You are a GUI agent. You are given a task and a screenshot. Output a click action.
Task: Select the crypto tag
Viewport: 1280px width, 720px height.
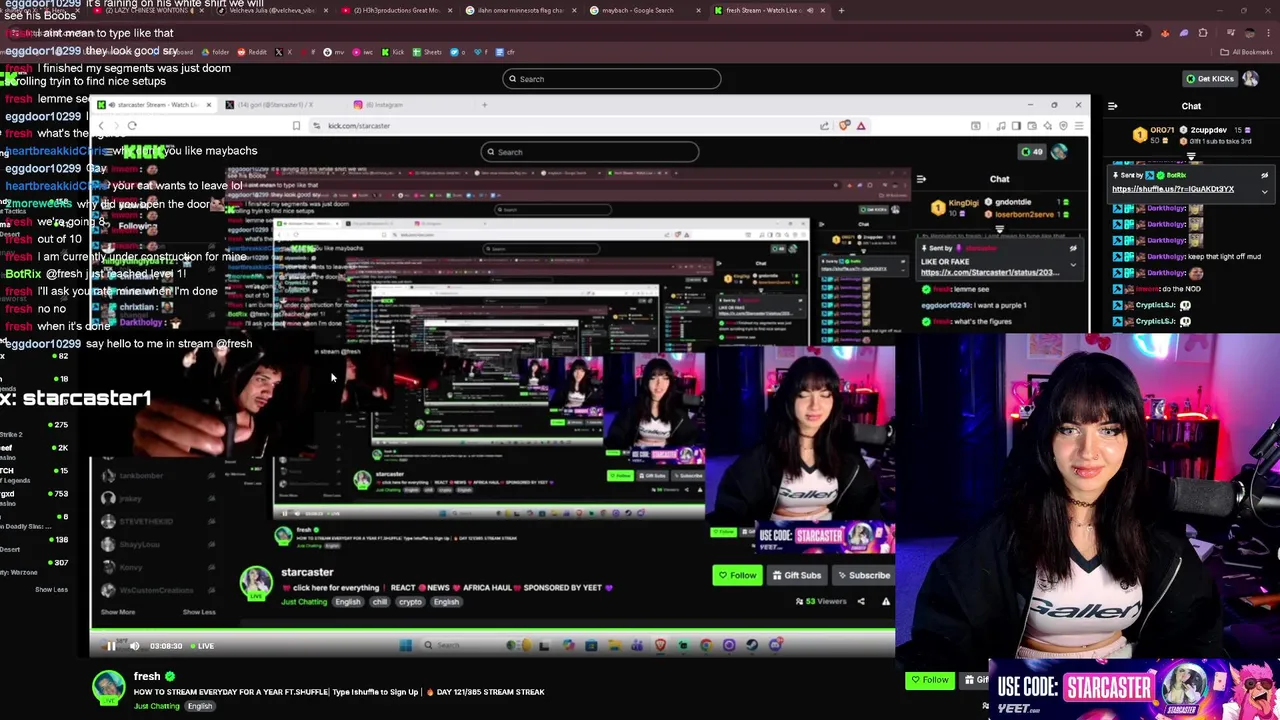click(410, 602)
